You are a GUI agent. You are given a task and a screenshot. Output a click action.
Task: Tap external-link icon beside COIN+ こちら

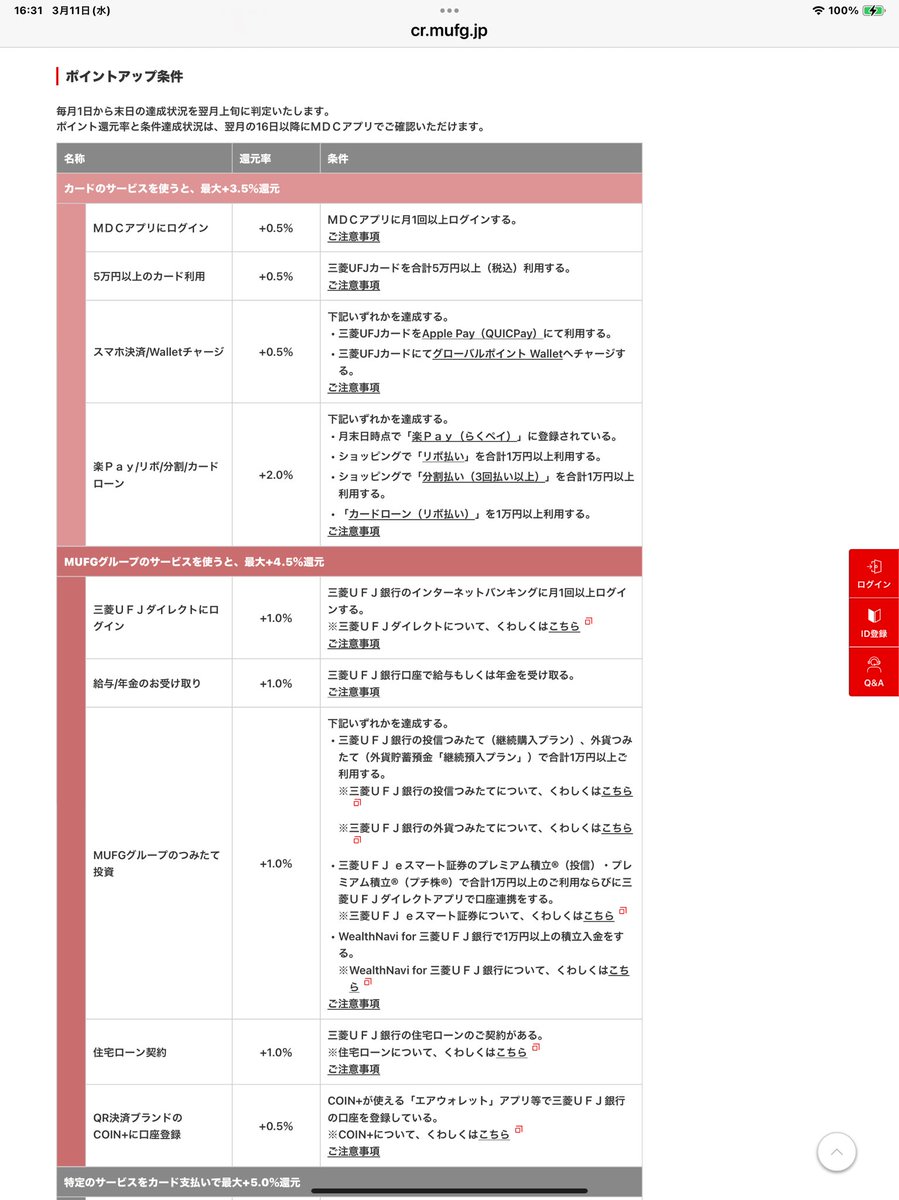(x=518, y=1130)
